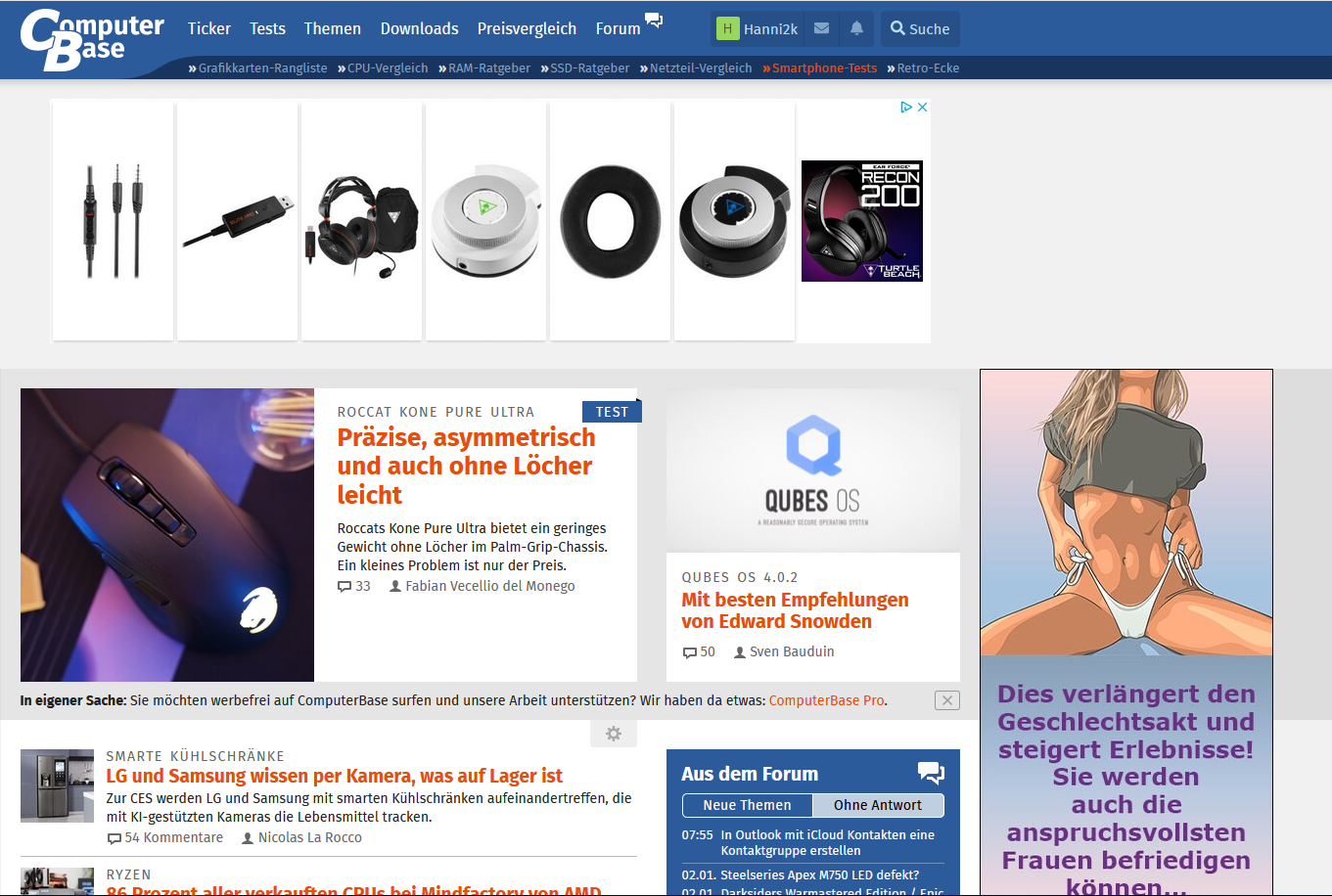Open the ComputerBase Pro link
This screenshot has width=1332, height=896.
827,700
